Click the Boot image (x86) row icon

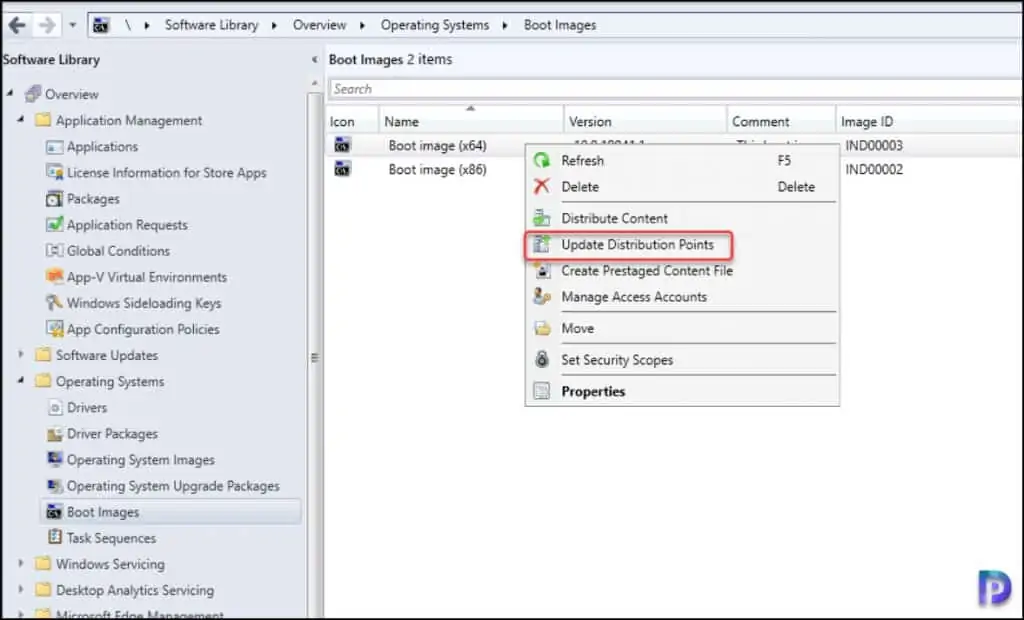(x=342, y=169)
